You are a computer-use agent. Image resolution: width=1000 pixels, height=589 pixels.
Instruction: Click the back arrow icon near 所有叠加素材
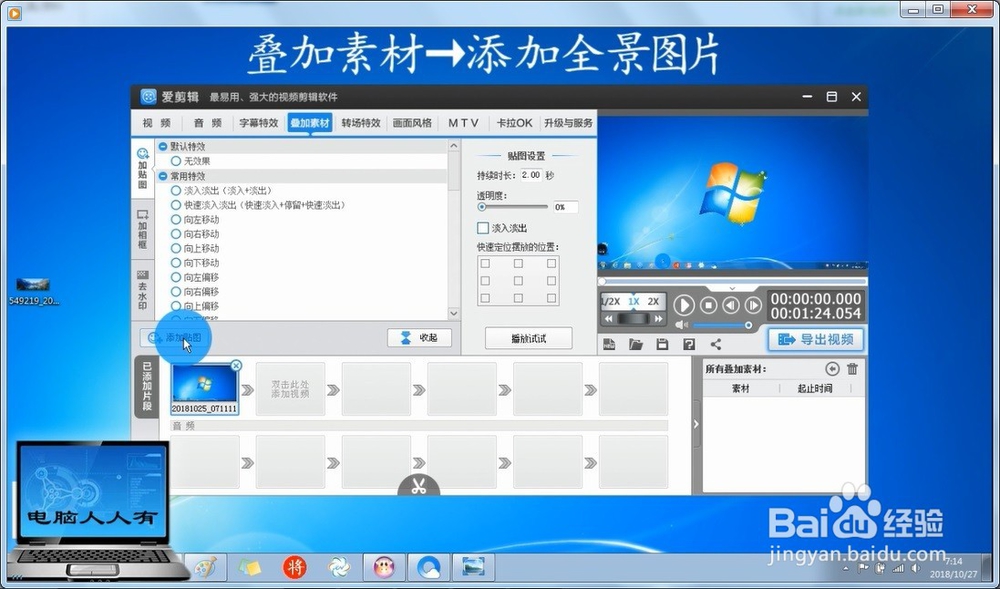[832, 368]
